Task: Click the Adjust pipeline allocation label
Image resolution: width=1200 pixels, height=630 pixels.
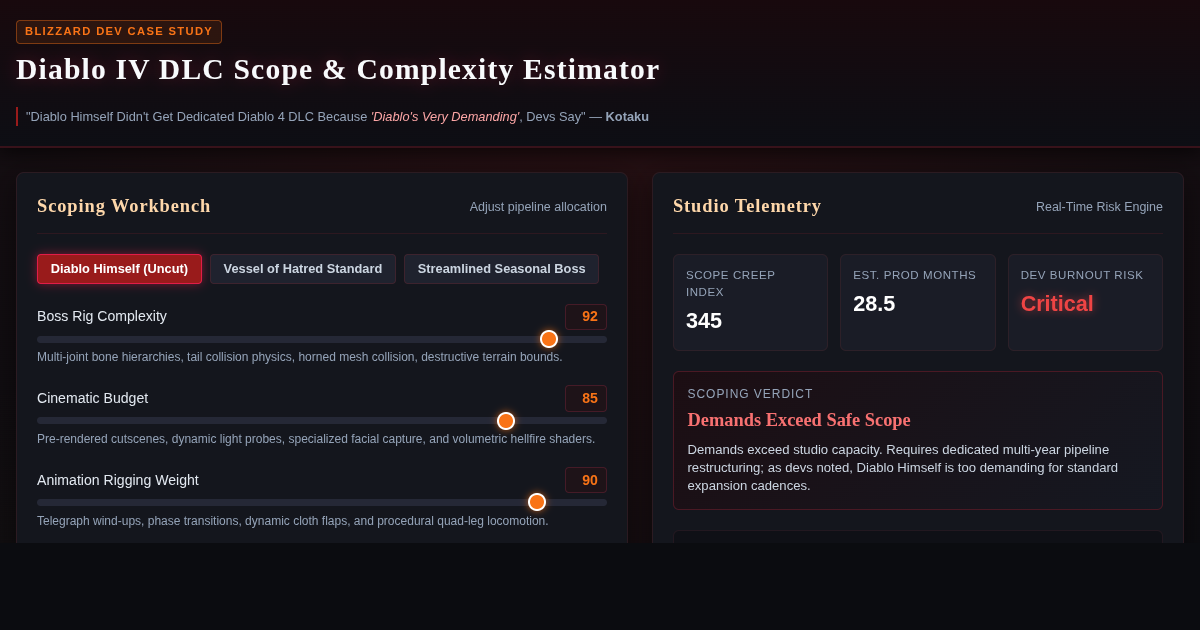Action: point(538,207)
